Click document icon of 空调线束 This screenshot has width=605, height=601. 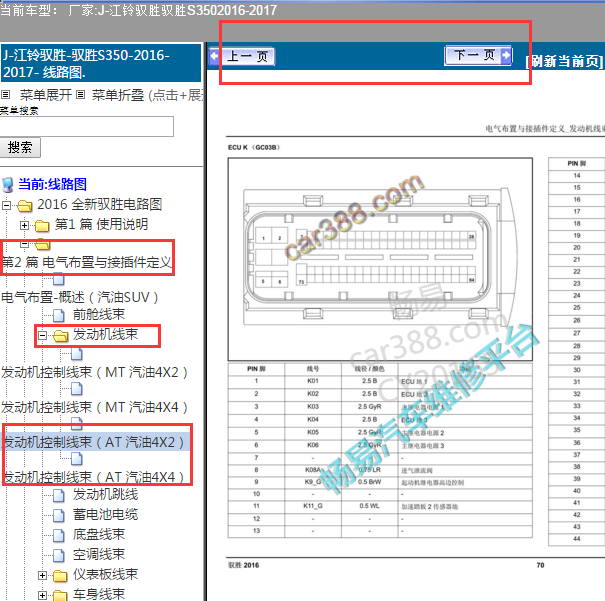[x=59, y=555]
